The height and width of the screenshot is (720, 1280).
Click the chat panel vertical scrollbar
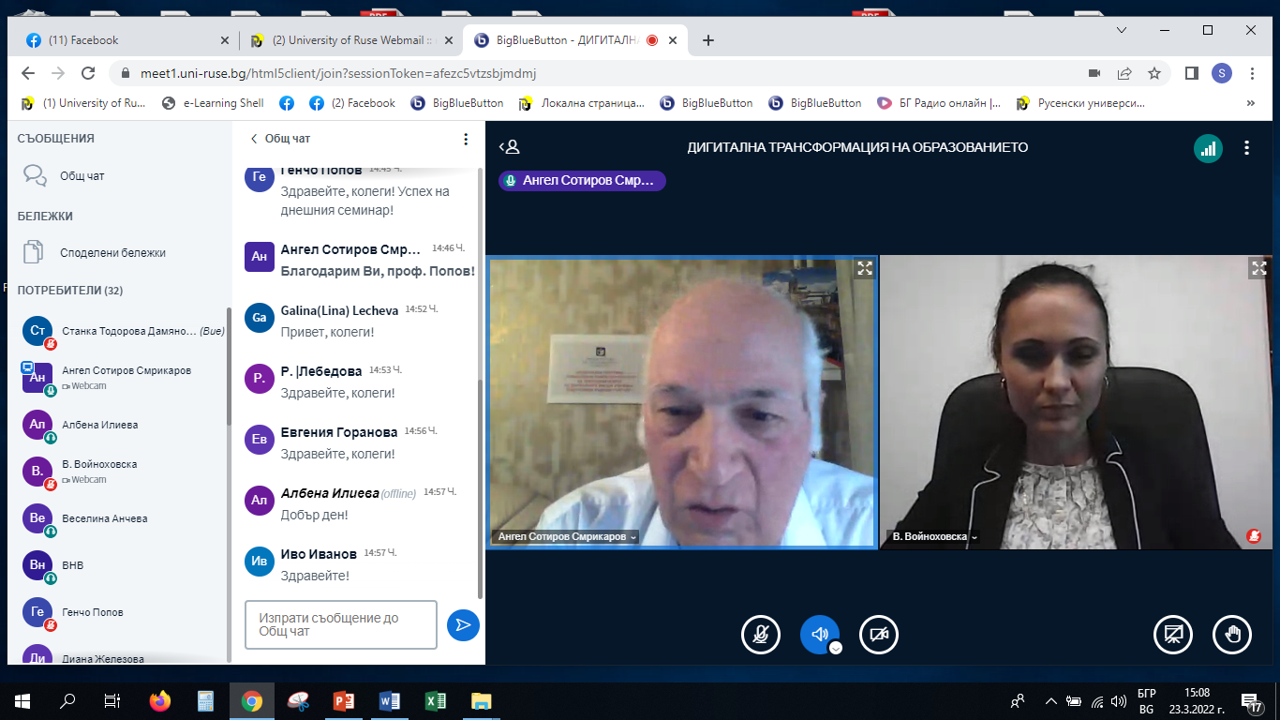(481, 400)
